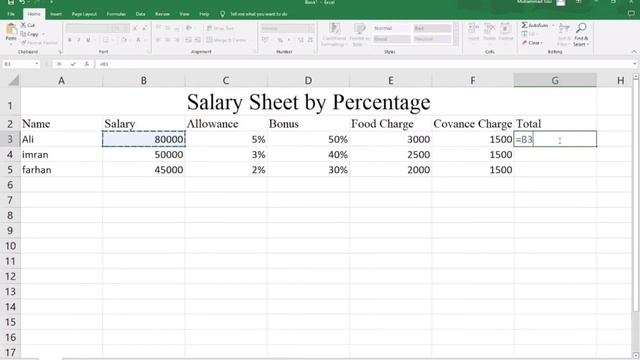
Task: Switch to the Review tab
Action: [162, 14]
